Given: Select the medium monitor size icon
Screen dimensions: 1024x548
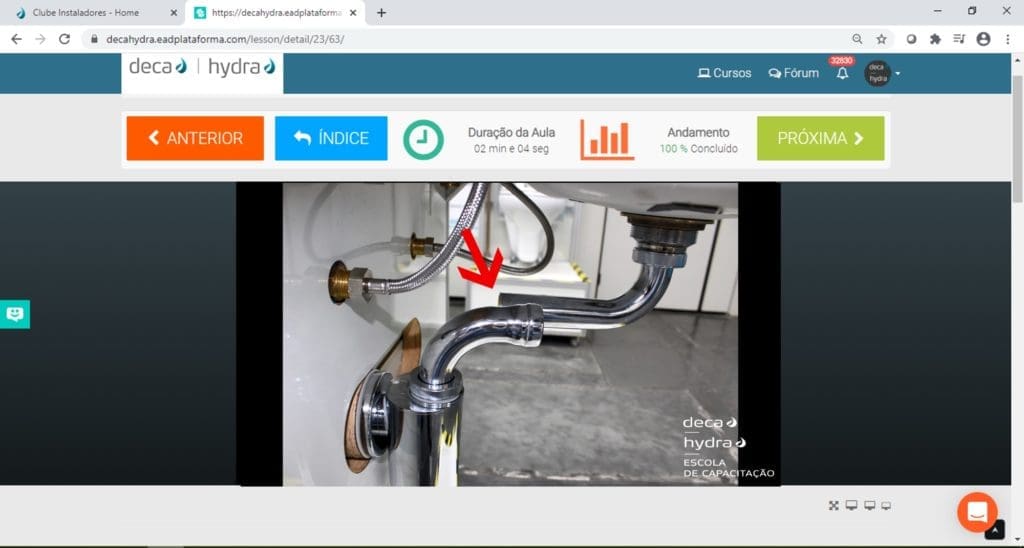Looking at the screenshot, I should (869, 506).
